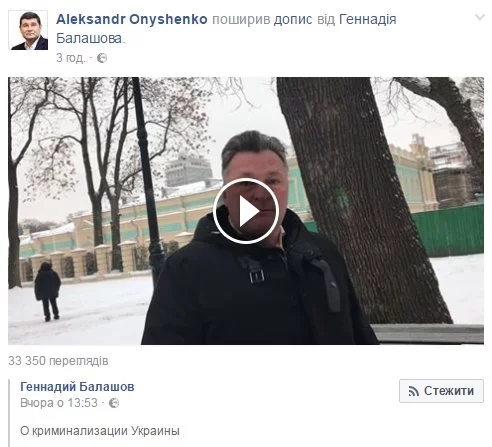The width and height of the screenshot is (492, 447).
Task: Open the shared 'допис' link
Action: pyautogui.click(x=293, y=19)
